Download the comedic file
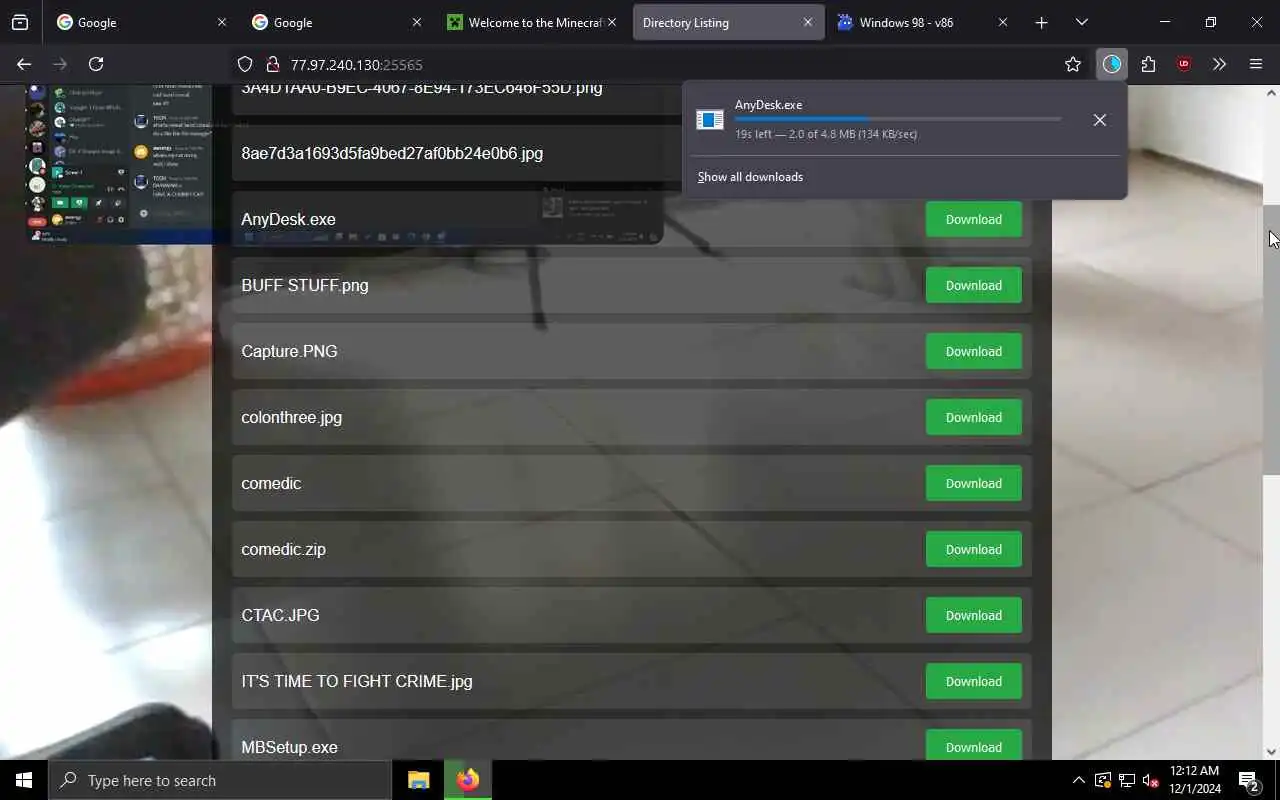Screen dimensions: 1280x800 click(x=973, y=483)
